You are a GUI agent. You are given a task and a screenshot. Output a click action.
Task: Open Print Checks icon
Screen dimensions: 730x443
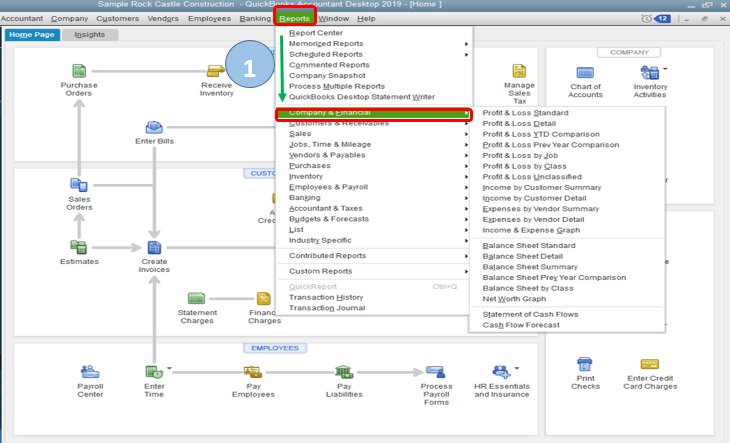pos(585,364)
